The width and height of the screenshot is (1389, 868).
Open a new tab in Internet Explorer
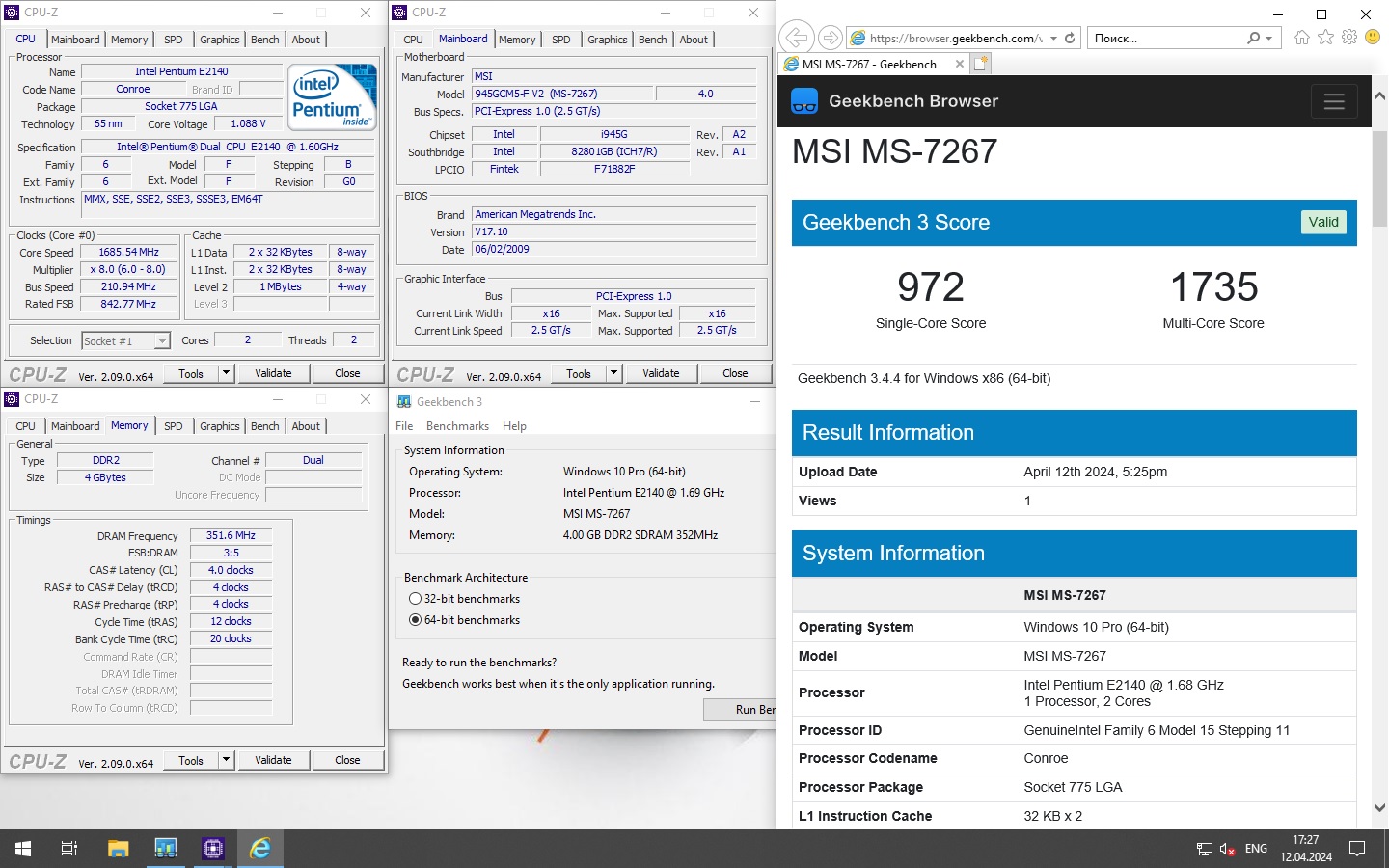click(x=981, y=64)
